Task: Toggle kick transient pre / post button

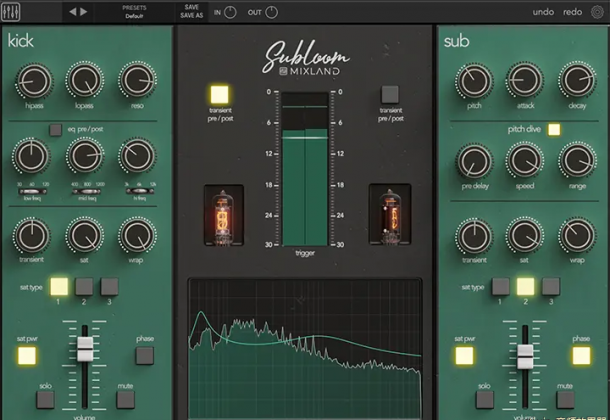Action: point(219,94)
